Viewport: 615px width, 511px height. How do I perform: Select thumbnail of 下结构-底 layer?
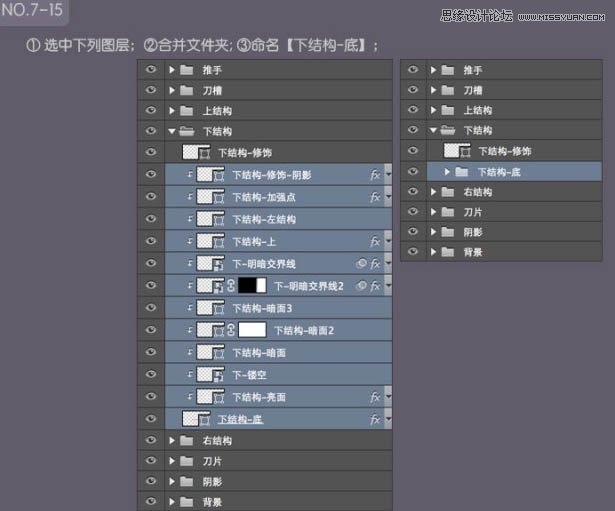click(197, 419)
